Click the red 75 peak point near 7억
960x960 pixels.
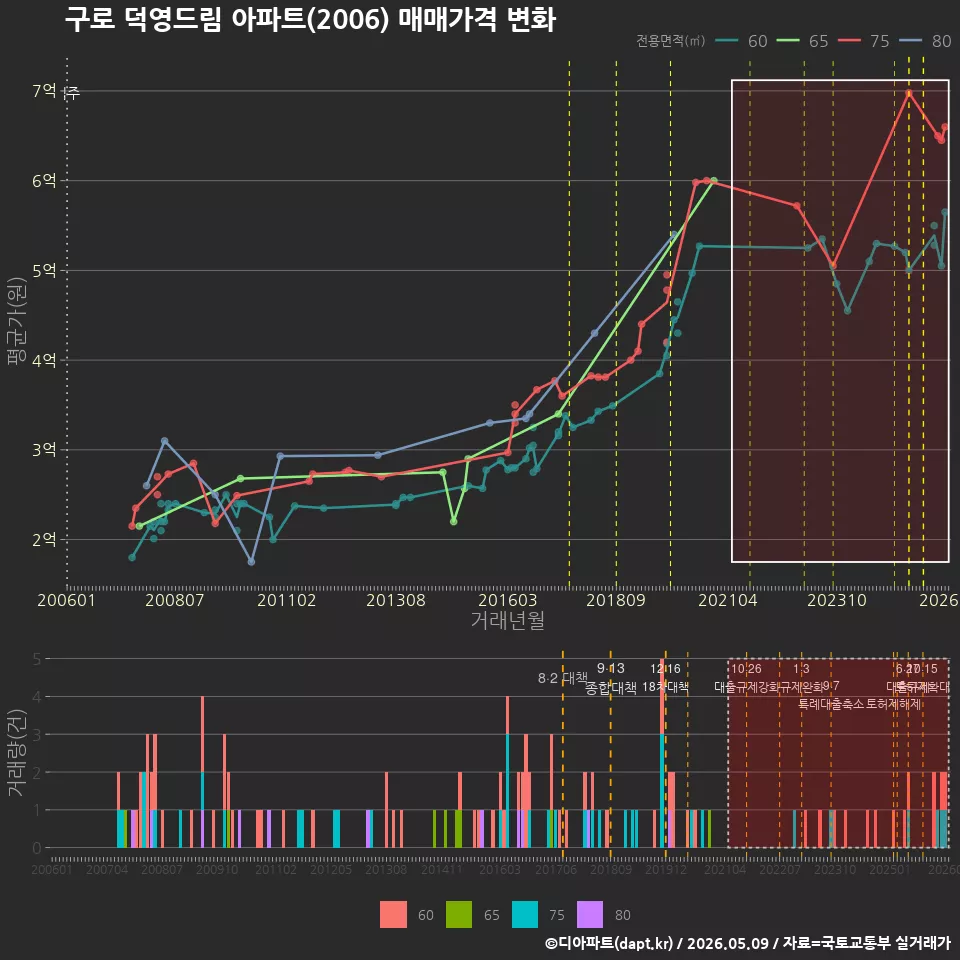pos(909,93)
